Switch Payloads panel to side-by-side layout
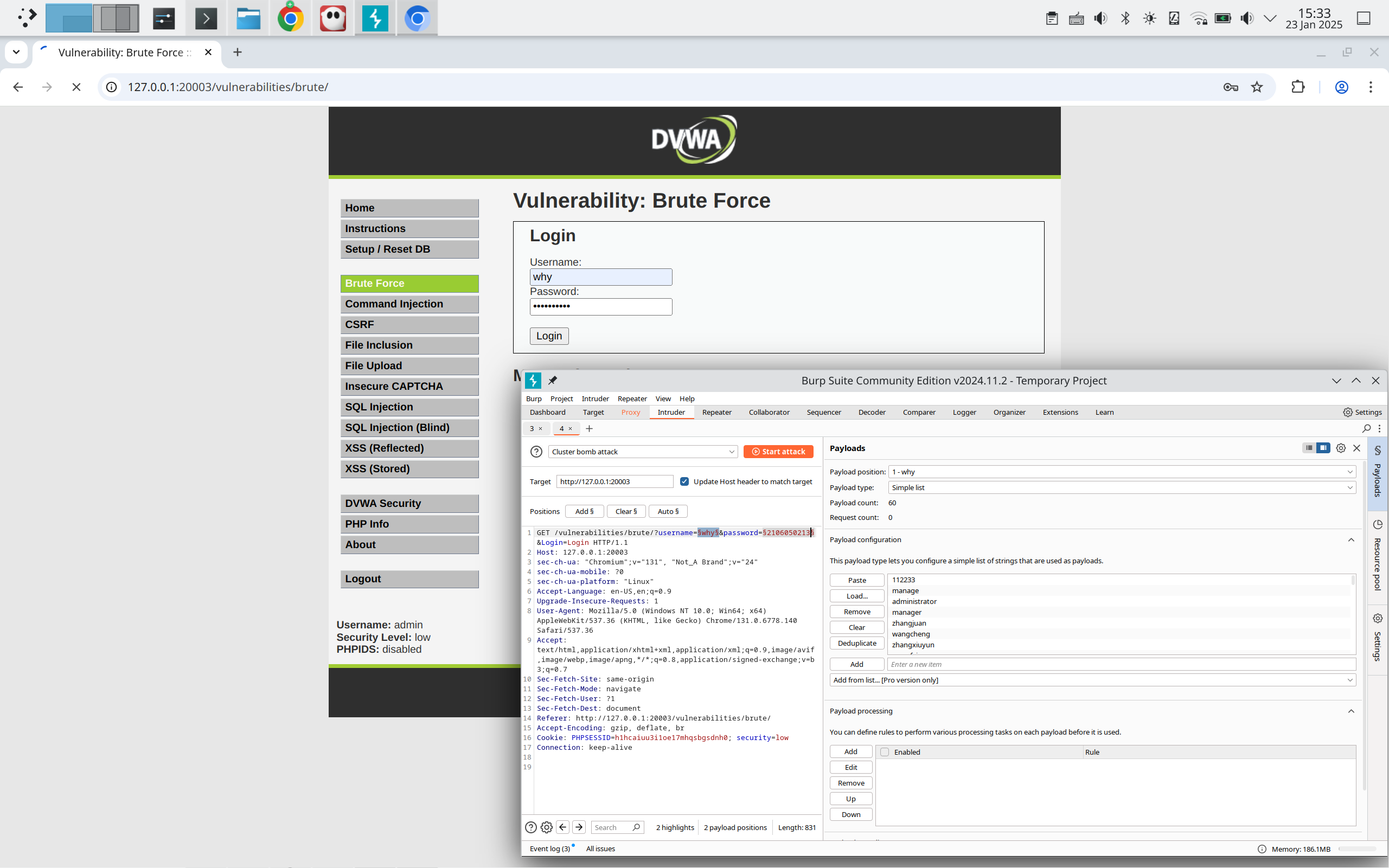The height and width of the screenshot is (868, 1389). pyautogui.click(x=1323, y=448)
